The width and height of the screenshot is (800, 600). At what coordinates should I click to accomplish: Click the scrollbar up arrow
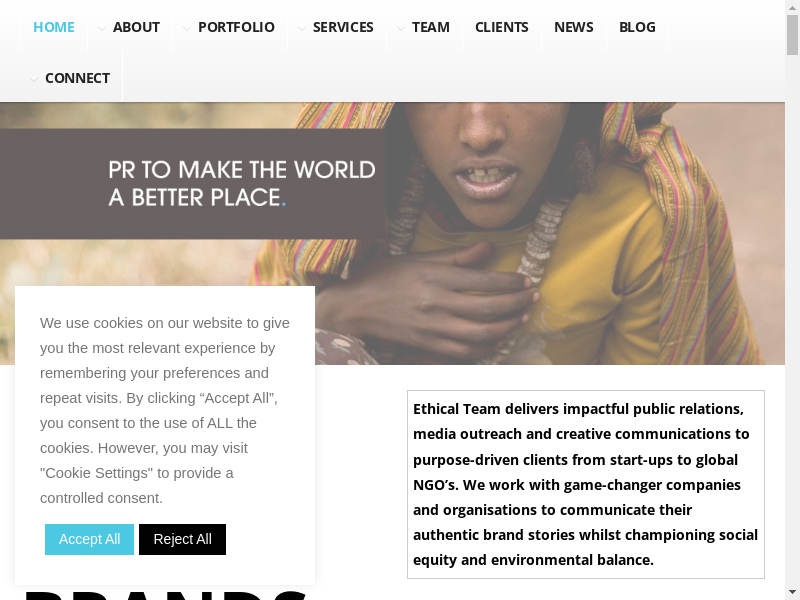[x=792, y=7]
